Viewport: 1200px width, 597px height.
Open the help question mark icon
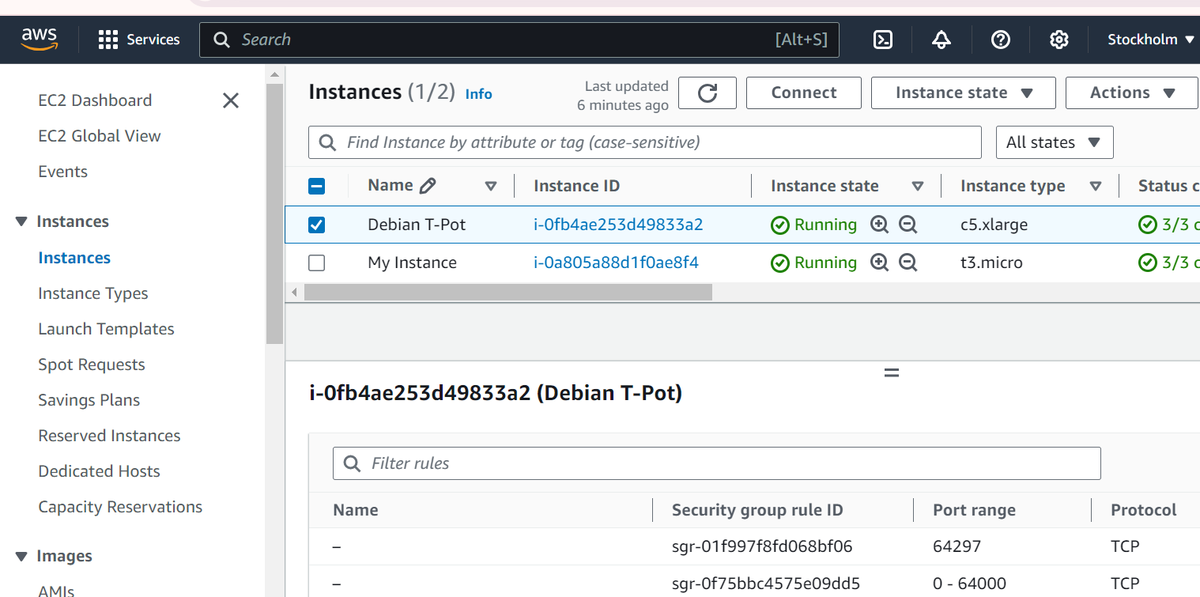pos(1000,40)
